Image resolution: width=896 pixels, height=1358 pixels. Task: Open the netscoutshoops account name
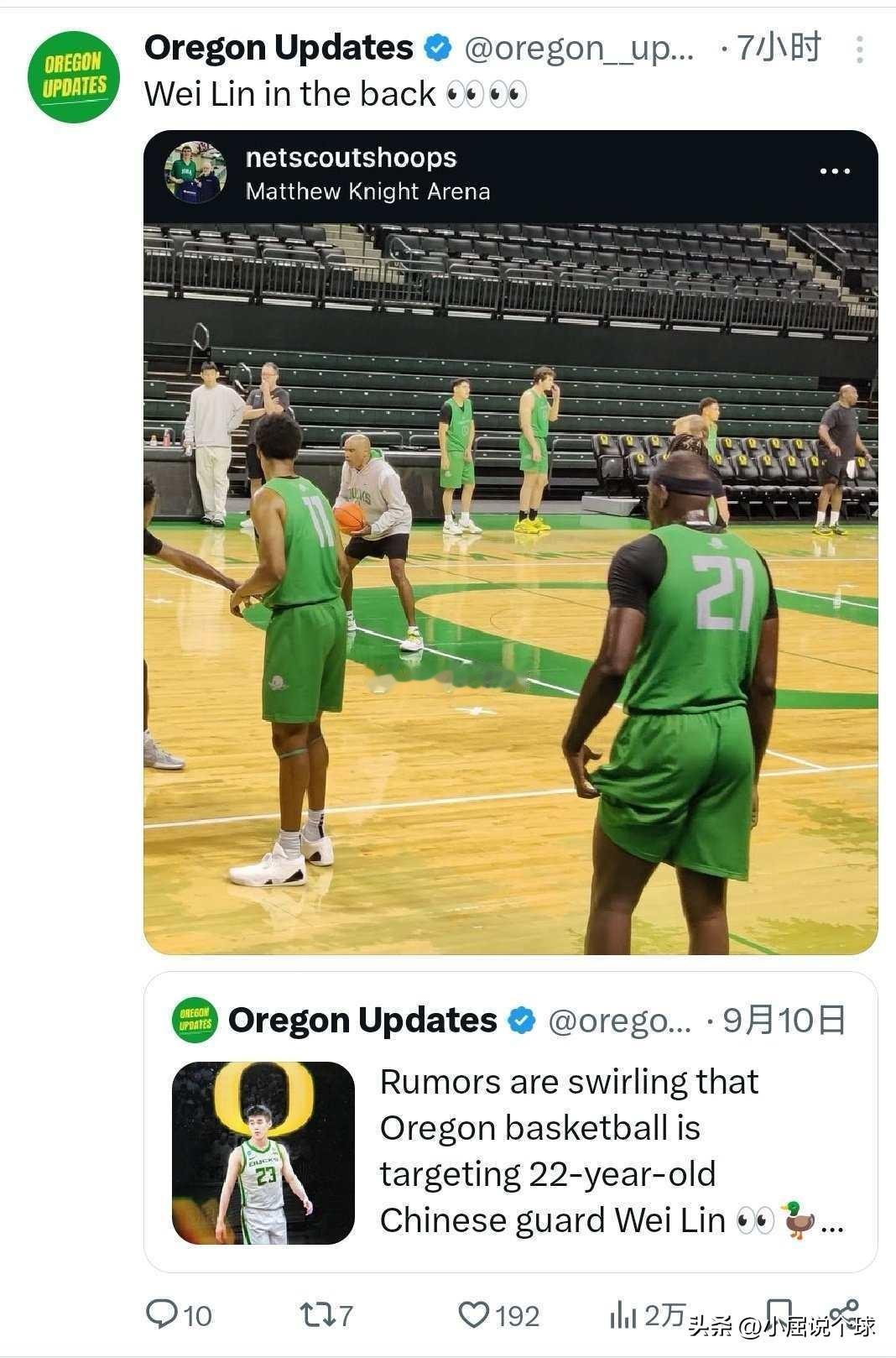coord(351,157)
